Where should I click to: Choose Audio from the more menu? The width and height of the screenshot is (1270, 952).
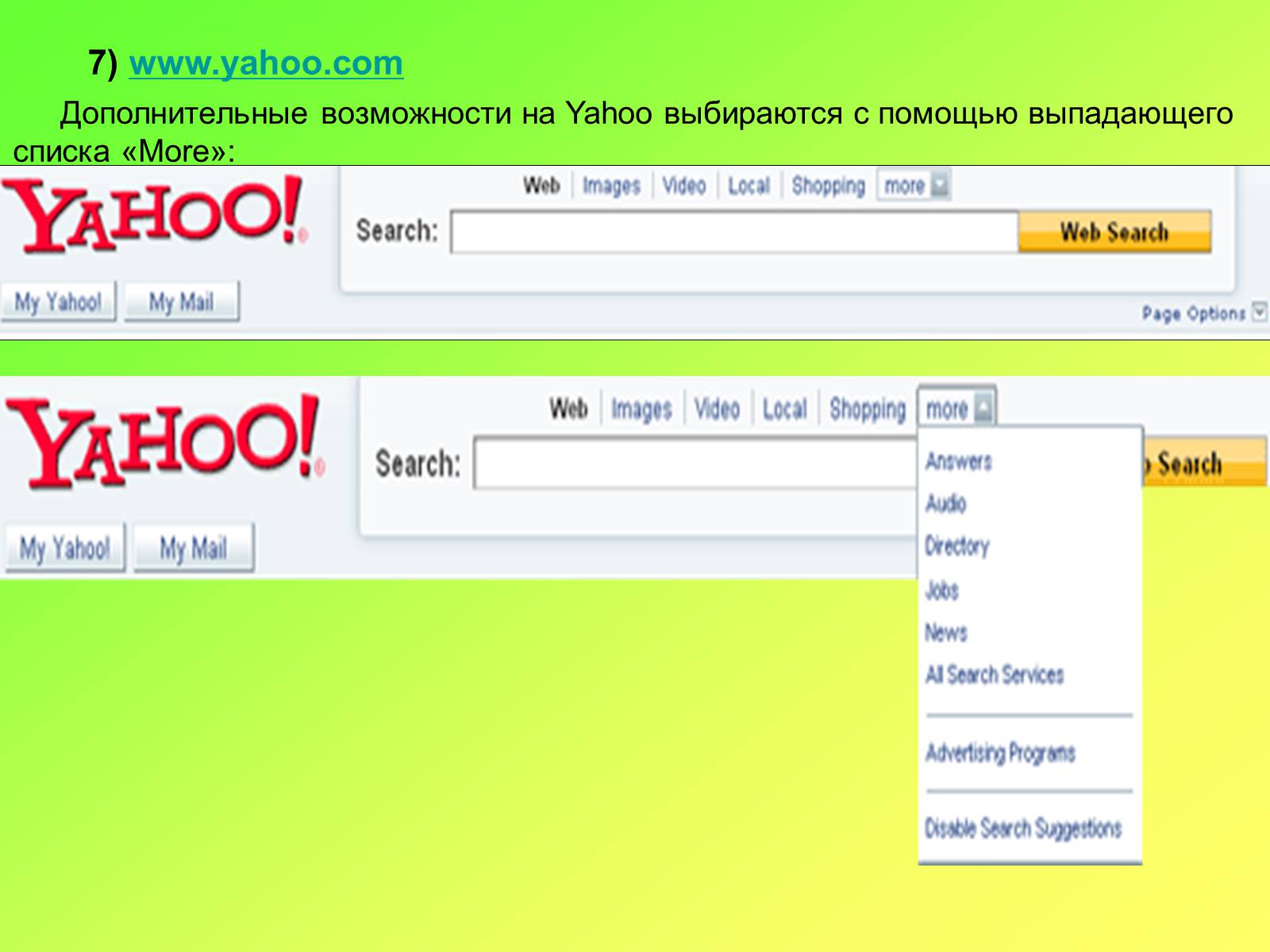[x=945, y=503]
